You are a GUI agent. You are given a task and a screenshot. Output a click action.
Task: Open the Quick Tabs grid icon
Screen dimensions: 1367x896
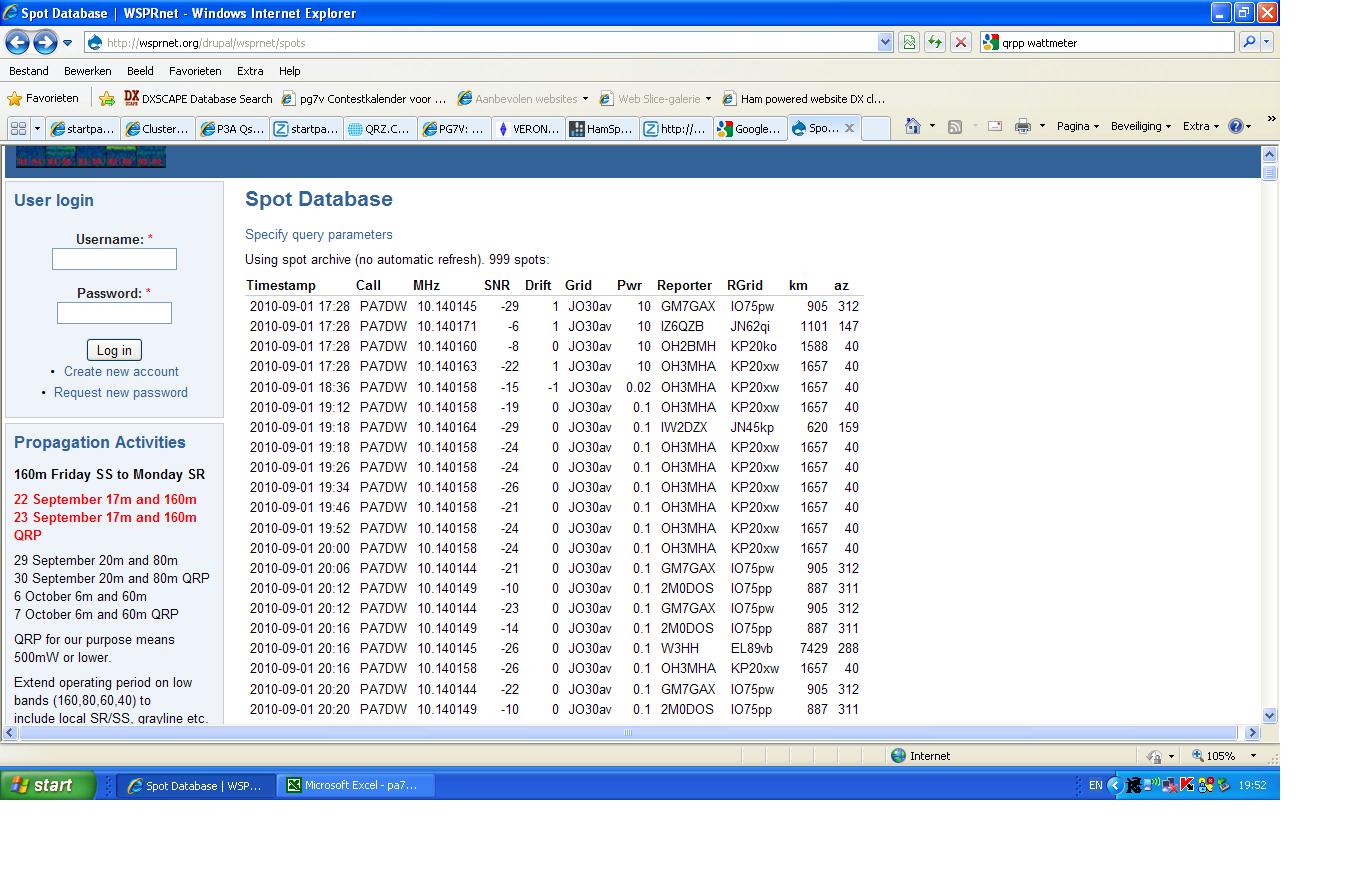point(18,128)
